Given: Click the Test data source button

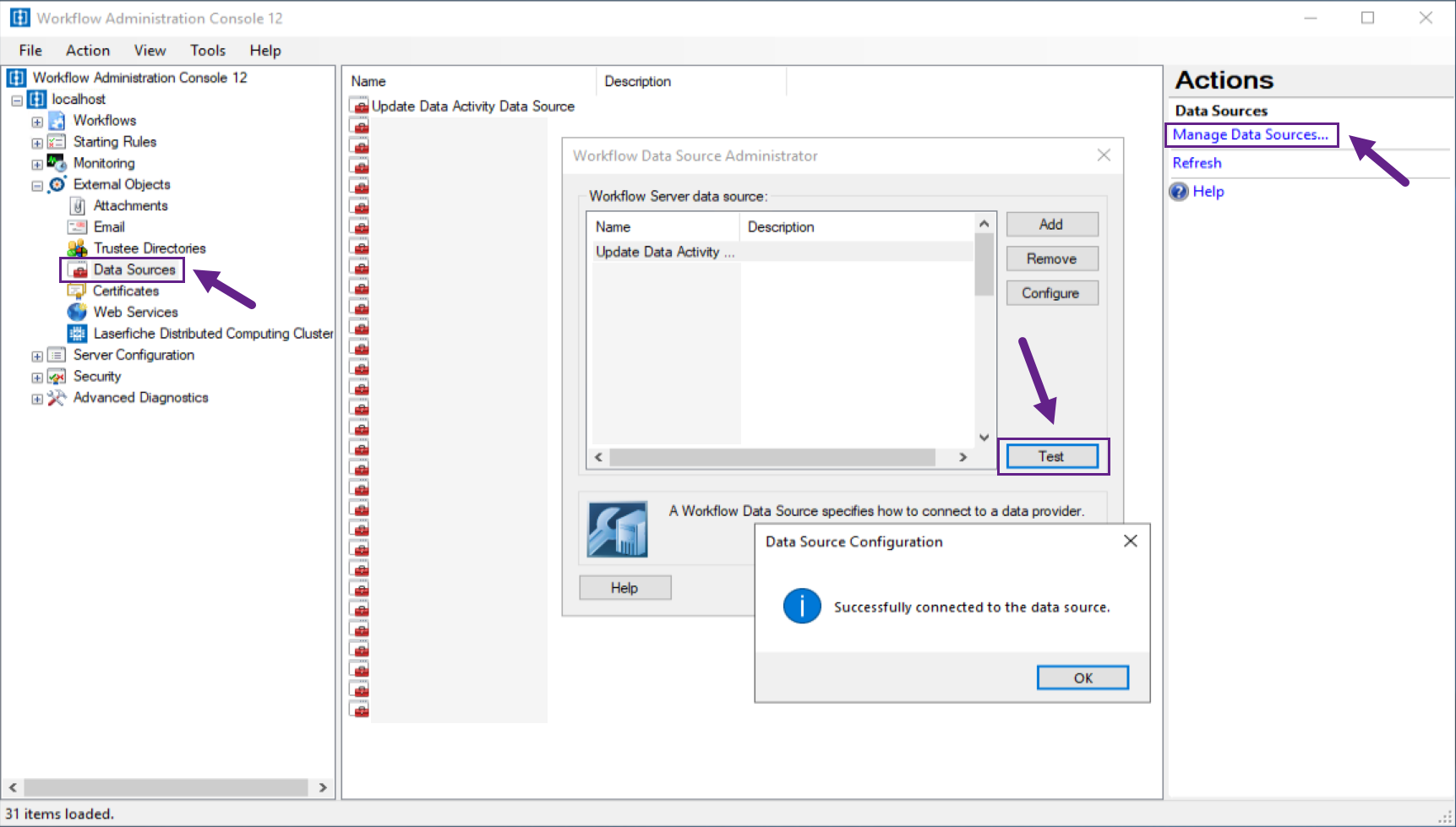Looking at the screenshot, I should coord(1052,456).
